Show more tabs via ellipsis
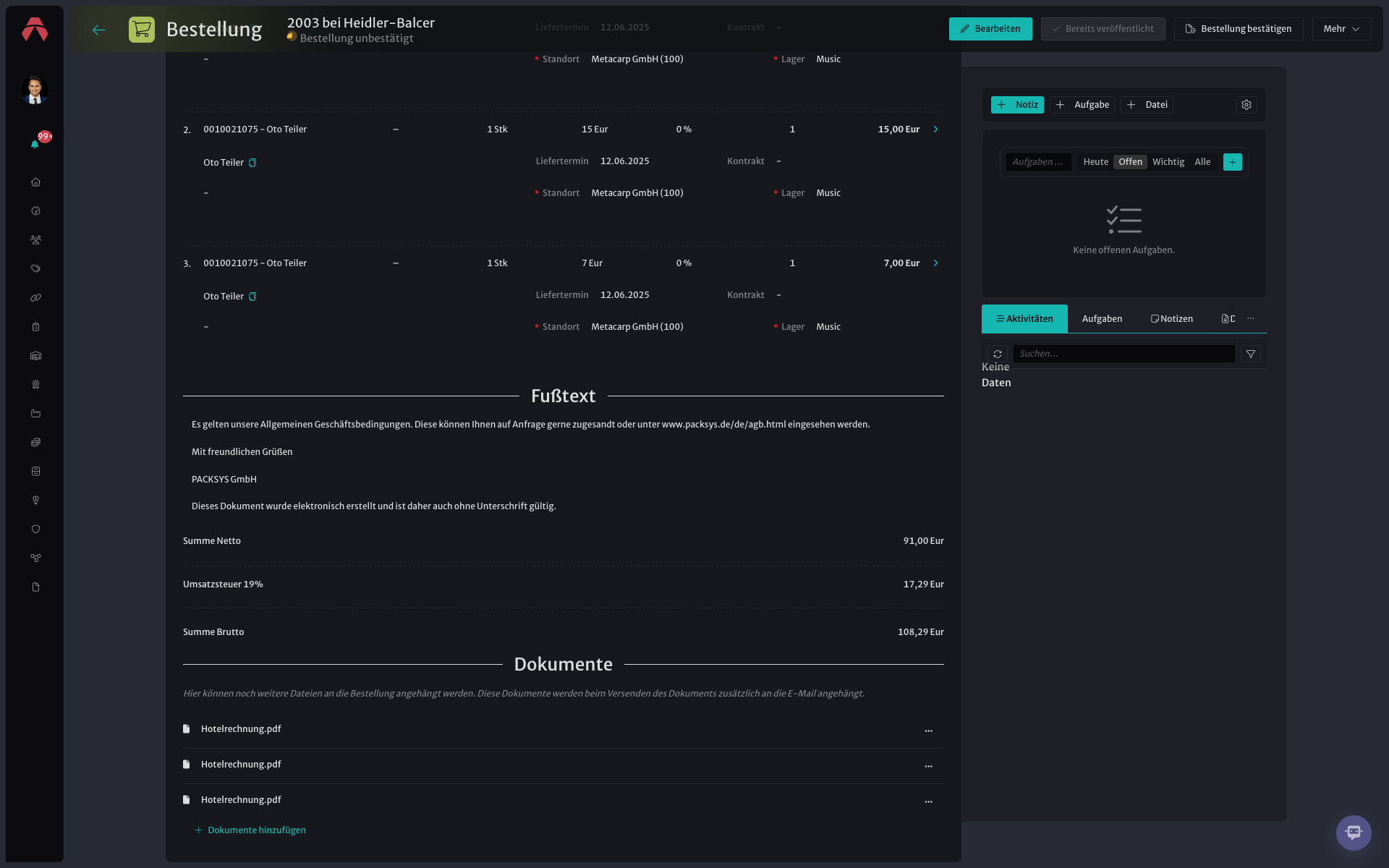 click(x=1251, y=319)
